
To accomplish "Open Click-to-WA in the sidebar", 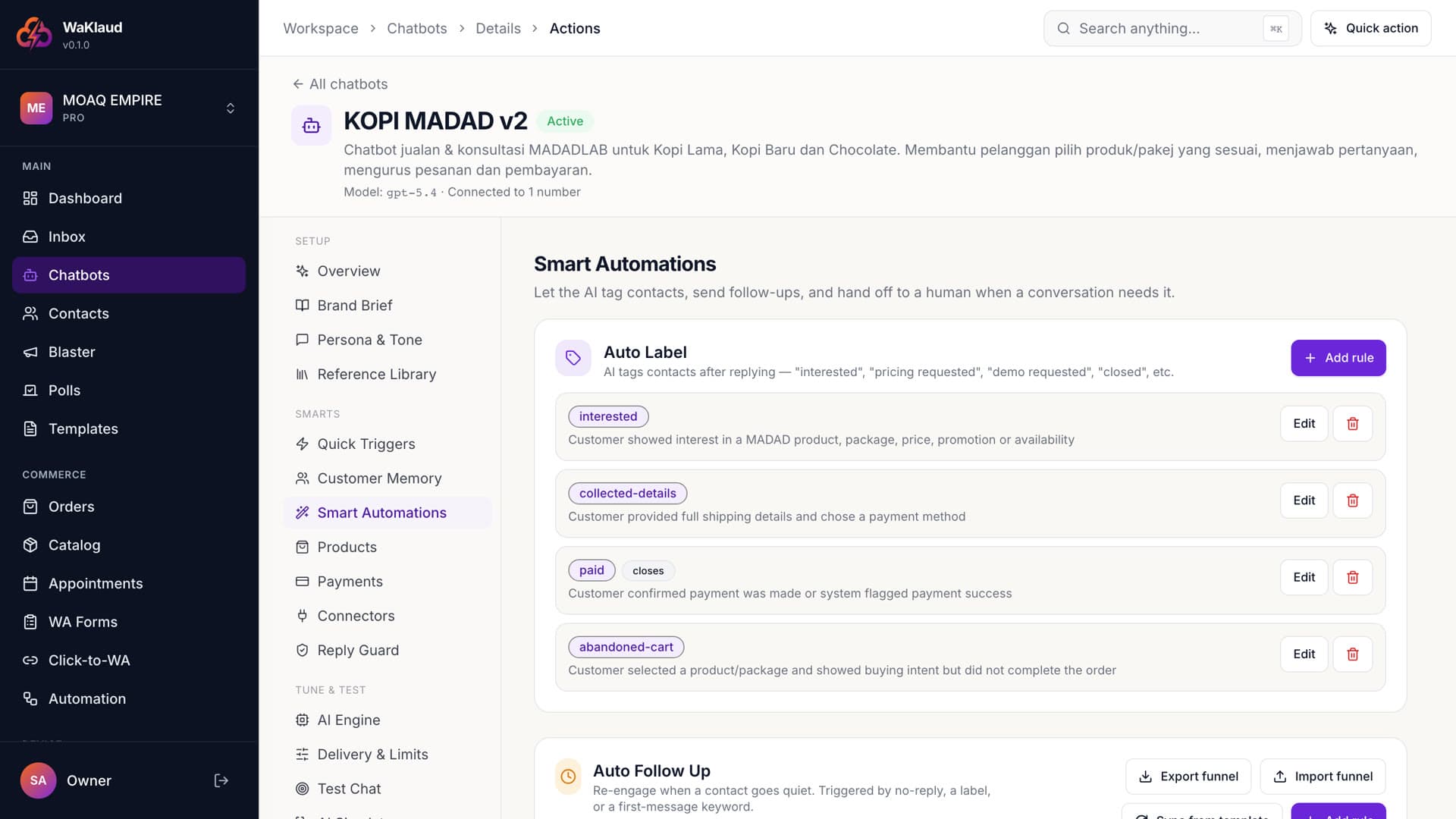I will [x=129, y=661].
